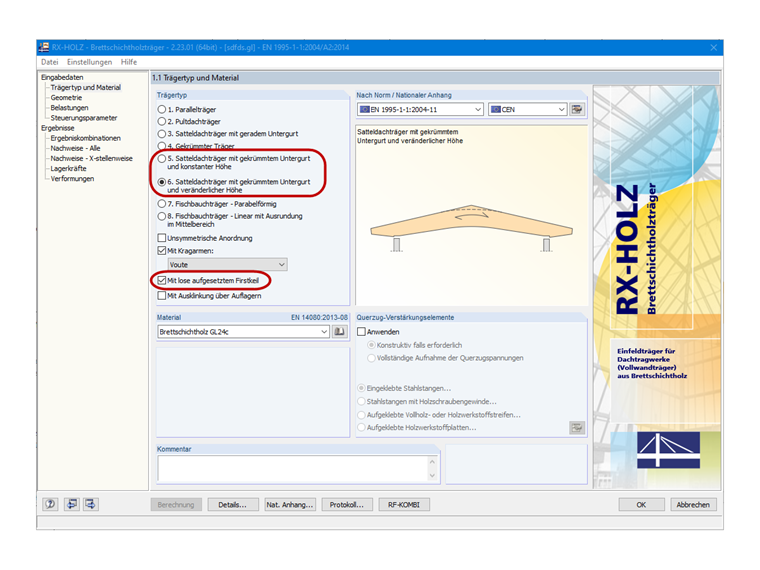Screen dimensions: 760x570
Task: Select Aufgeklebte Vollholz- oder Holzwerkstoffstreifen option
Action: click(x=361, y=415)
